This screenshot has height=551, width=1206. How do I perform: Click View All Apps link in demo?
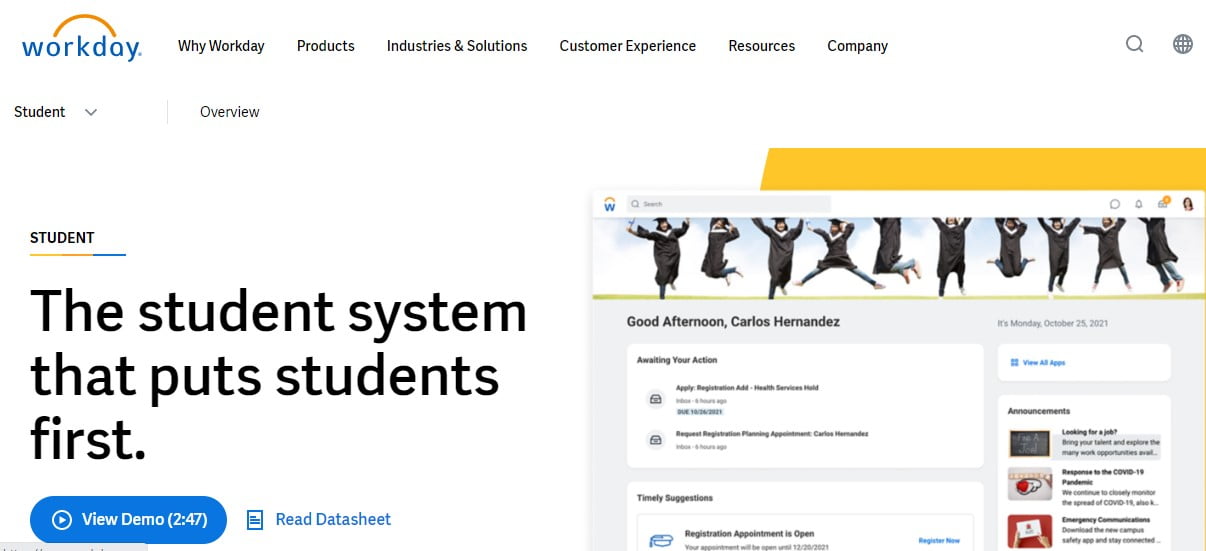[1044, 363]
